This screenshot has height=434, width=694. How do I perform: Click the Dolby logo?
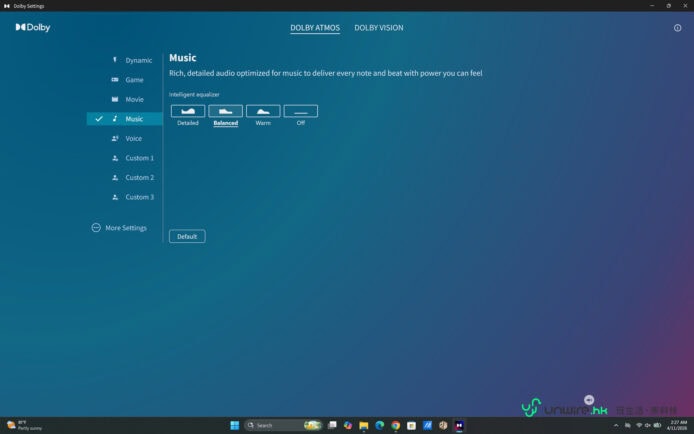coord(33,27)
